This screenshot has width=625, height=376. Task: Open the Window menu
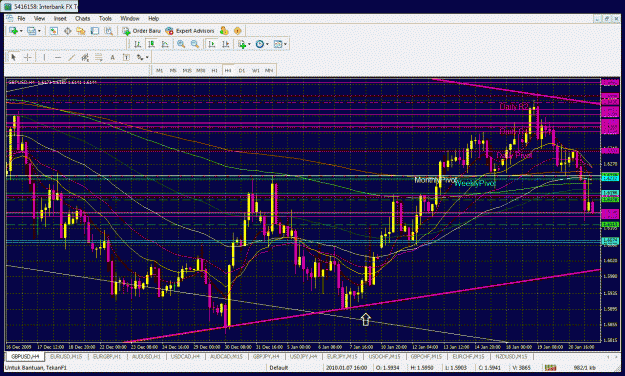[130, 18]
